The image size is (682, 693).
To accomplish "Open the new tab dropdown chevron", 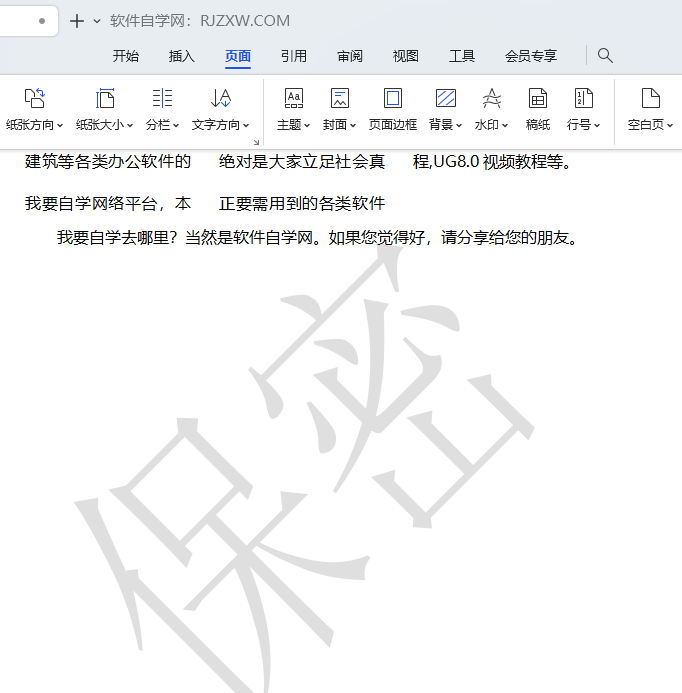I will (97, 21).
